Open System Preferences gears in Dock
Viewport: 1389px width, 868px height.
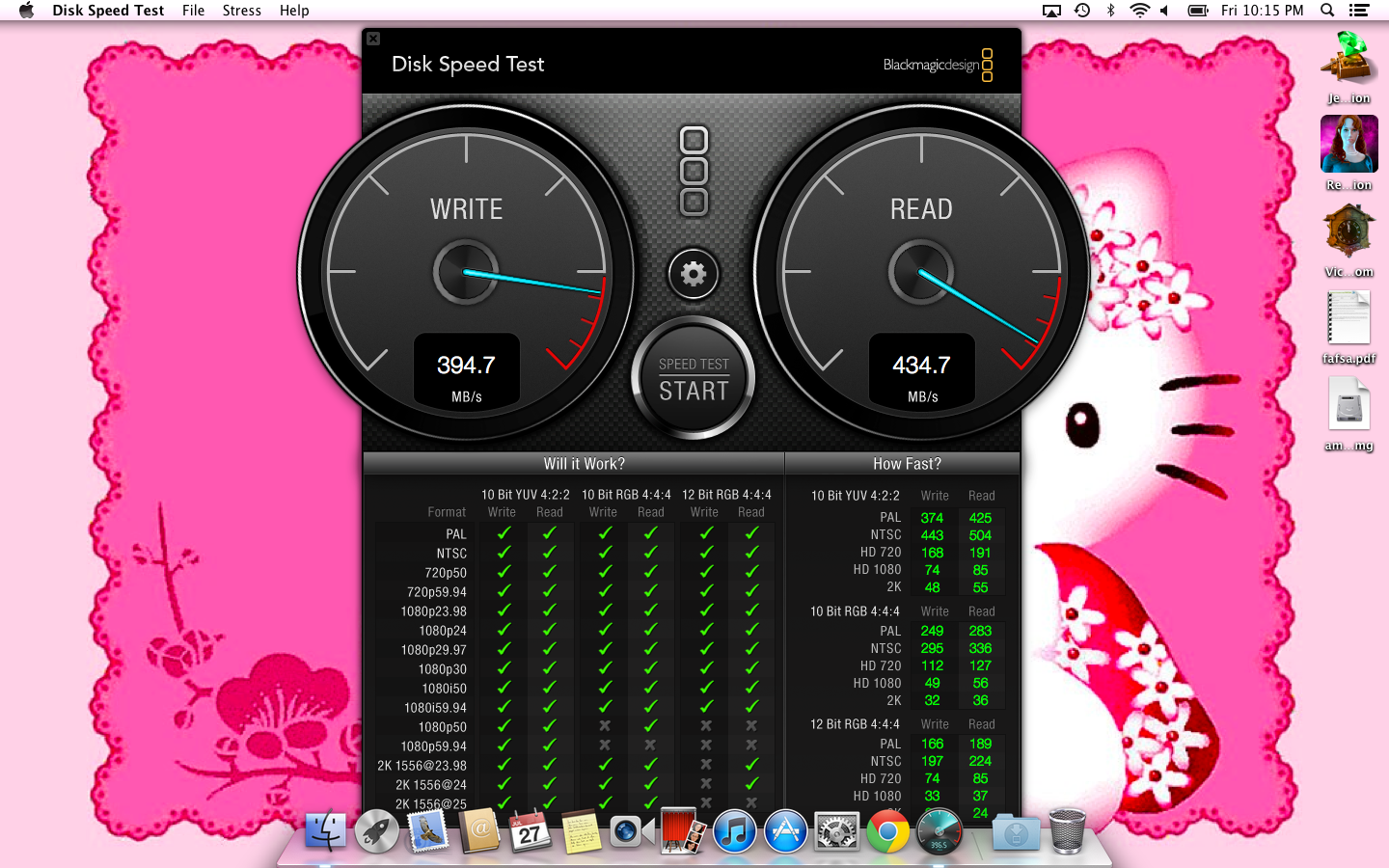[x=837, y=831]
